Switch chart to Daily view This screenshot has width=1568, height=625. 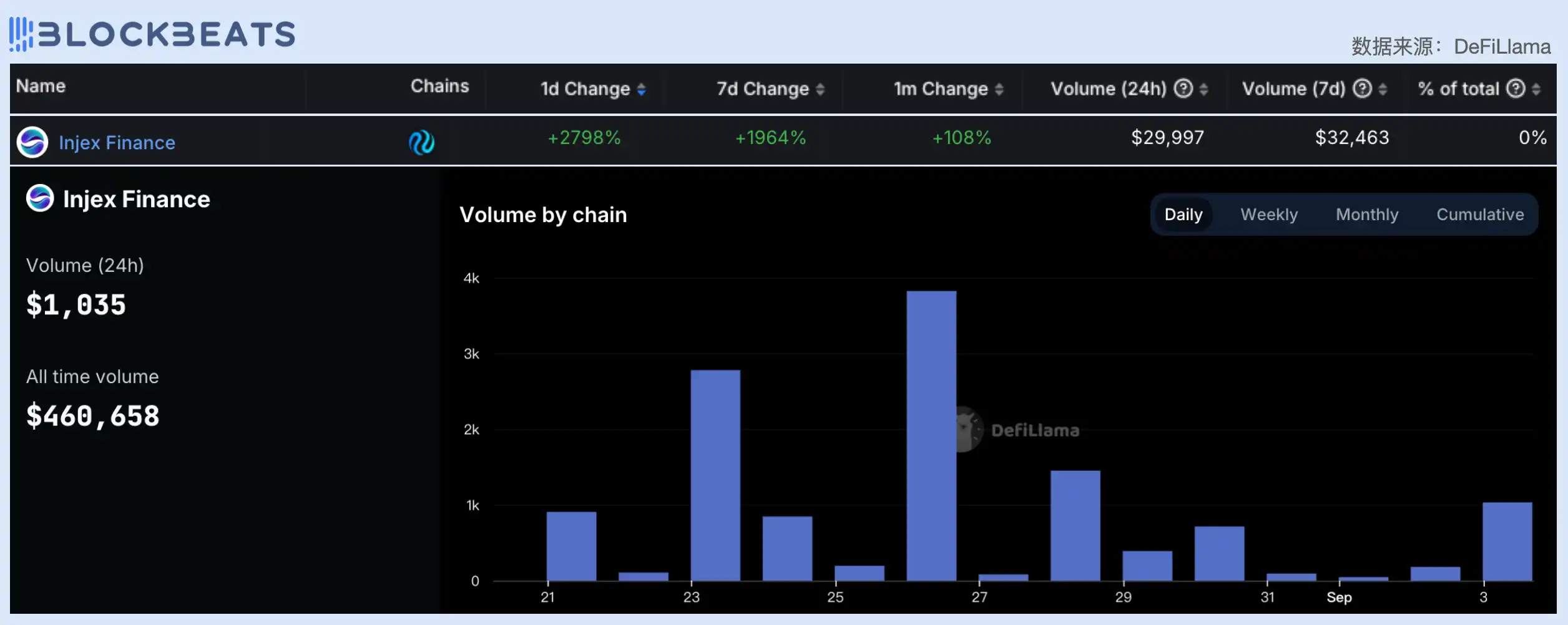pos(1183,215)
